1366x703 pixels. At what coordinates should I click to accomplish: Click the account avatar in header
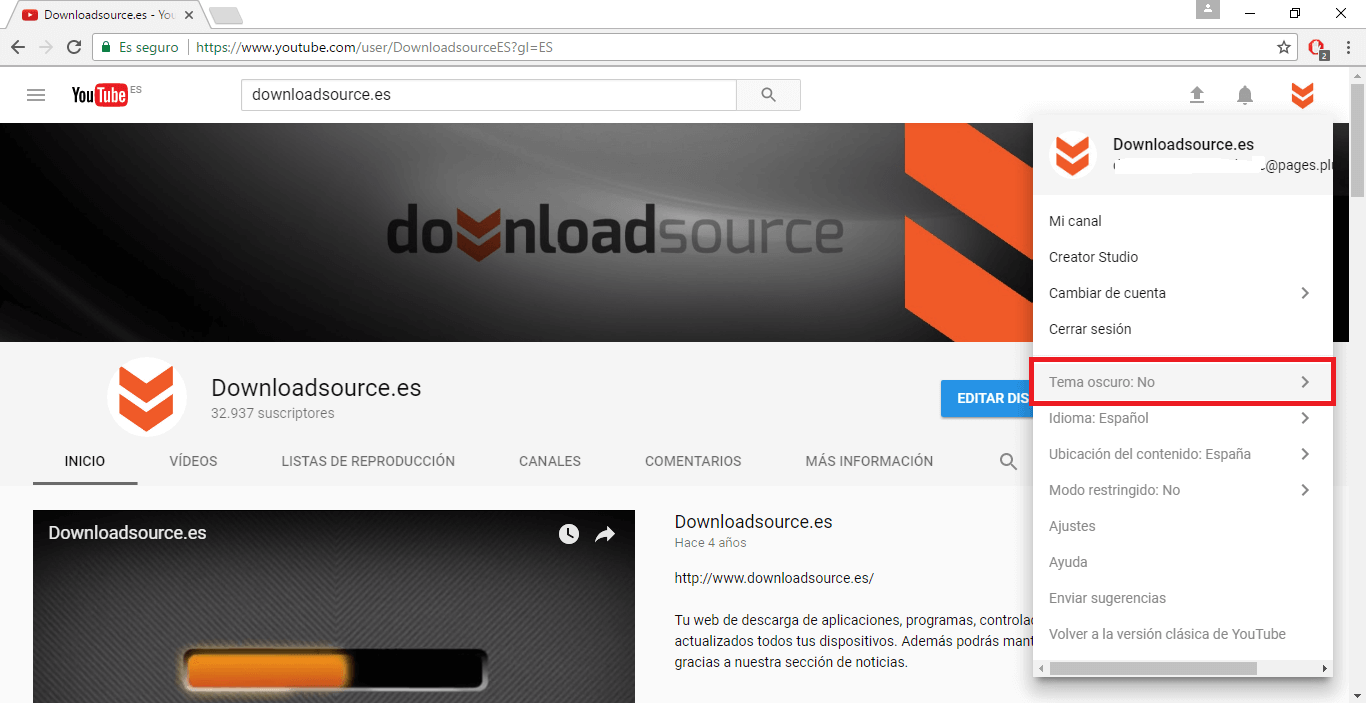coord(1301,95)
